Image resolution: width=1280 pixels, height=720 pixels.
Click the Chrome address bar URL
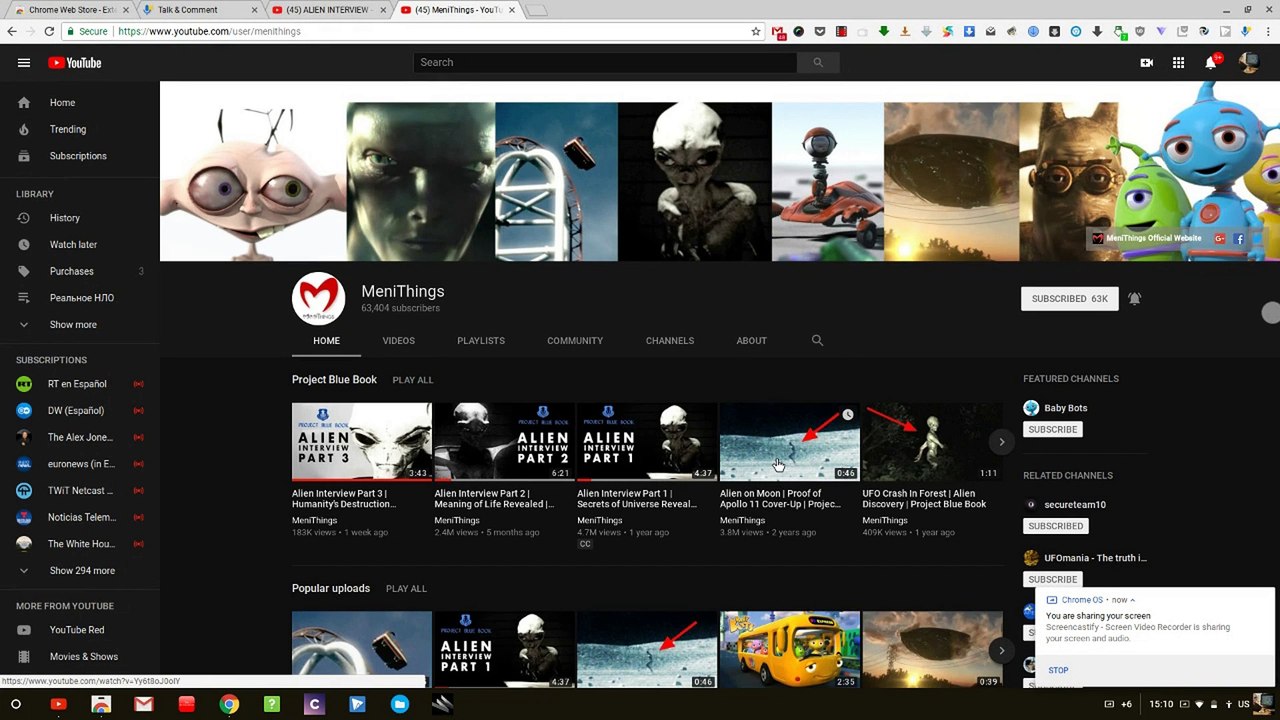(209, 32)
